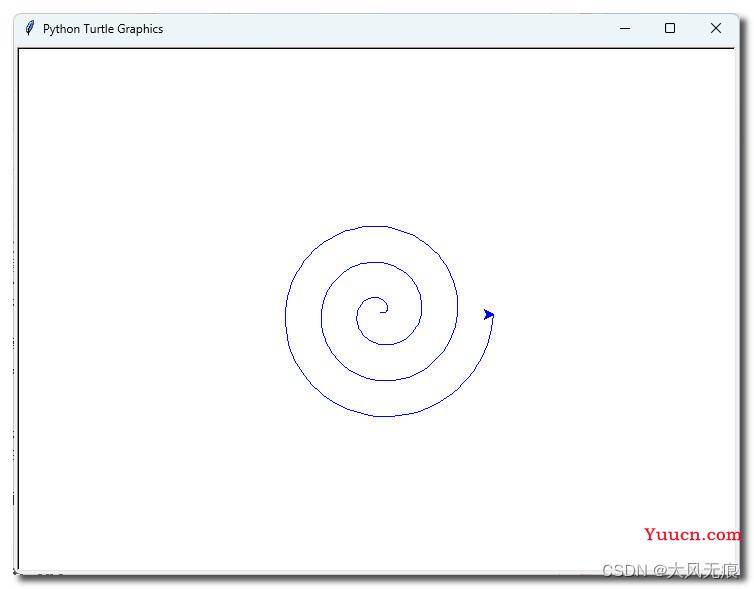Open the red Yuucn.com watermark link
This screenshot has width=754, height=589.
coord(692,534)
